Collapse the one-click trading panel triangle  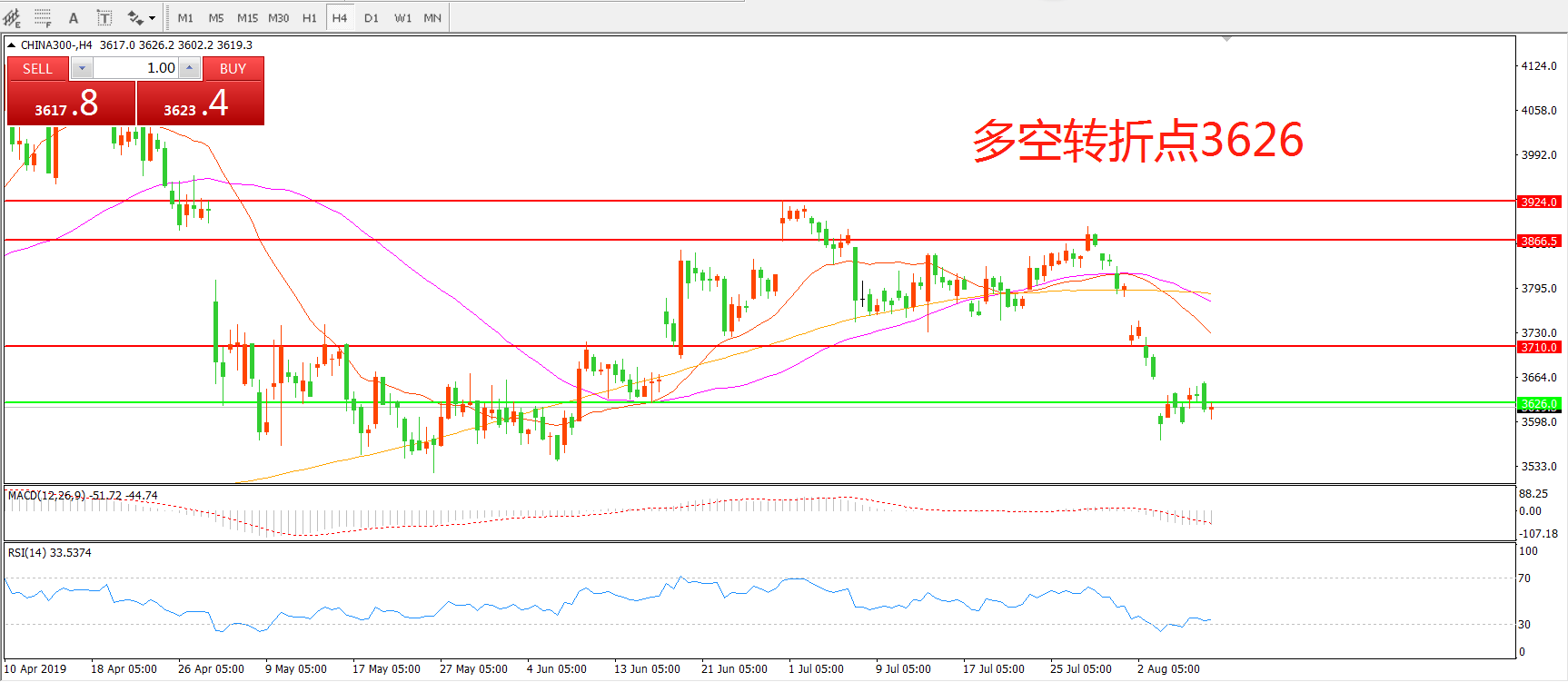11,44
